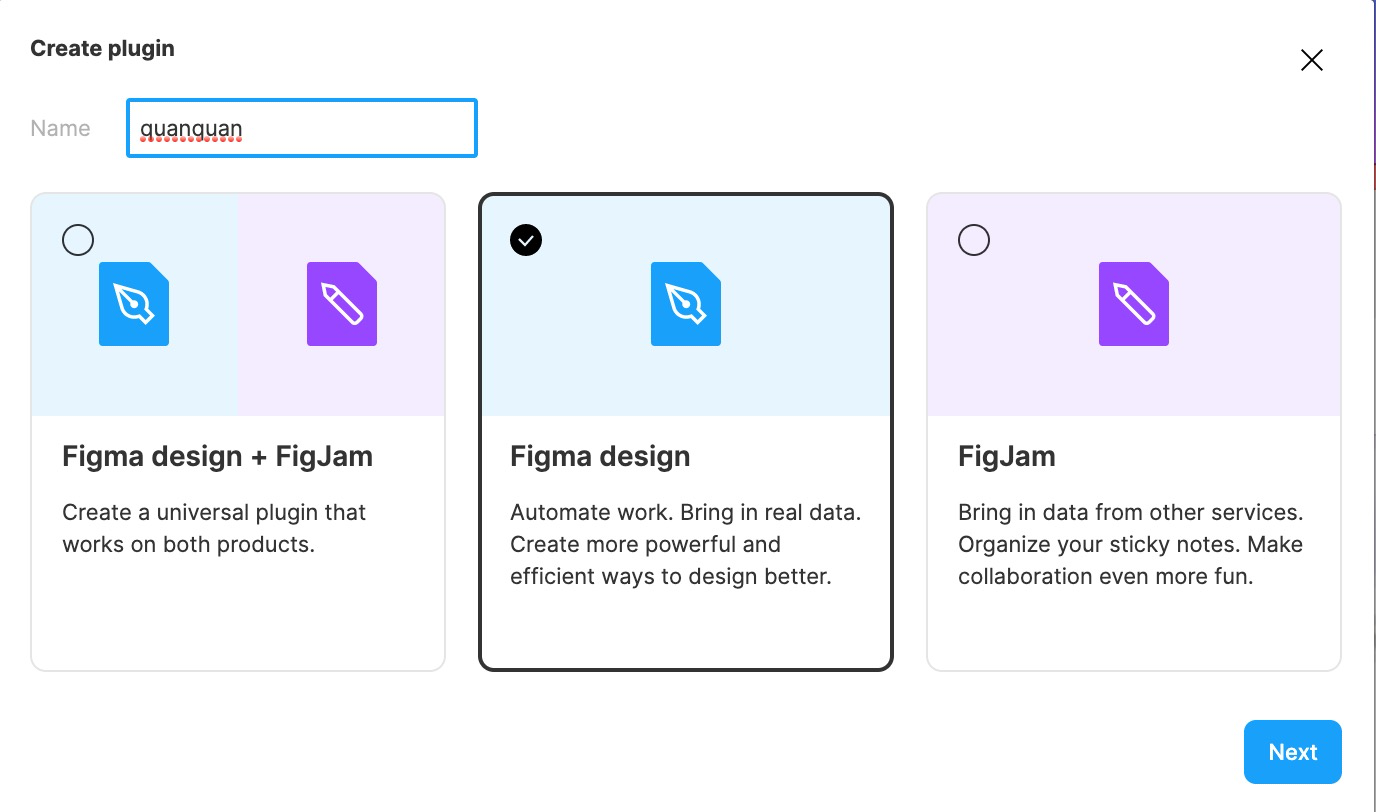
Task: Click the "Name" field label
Action: click(x=60, y=128)
